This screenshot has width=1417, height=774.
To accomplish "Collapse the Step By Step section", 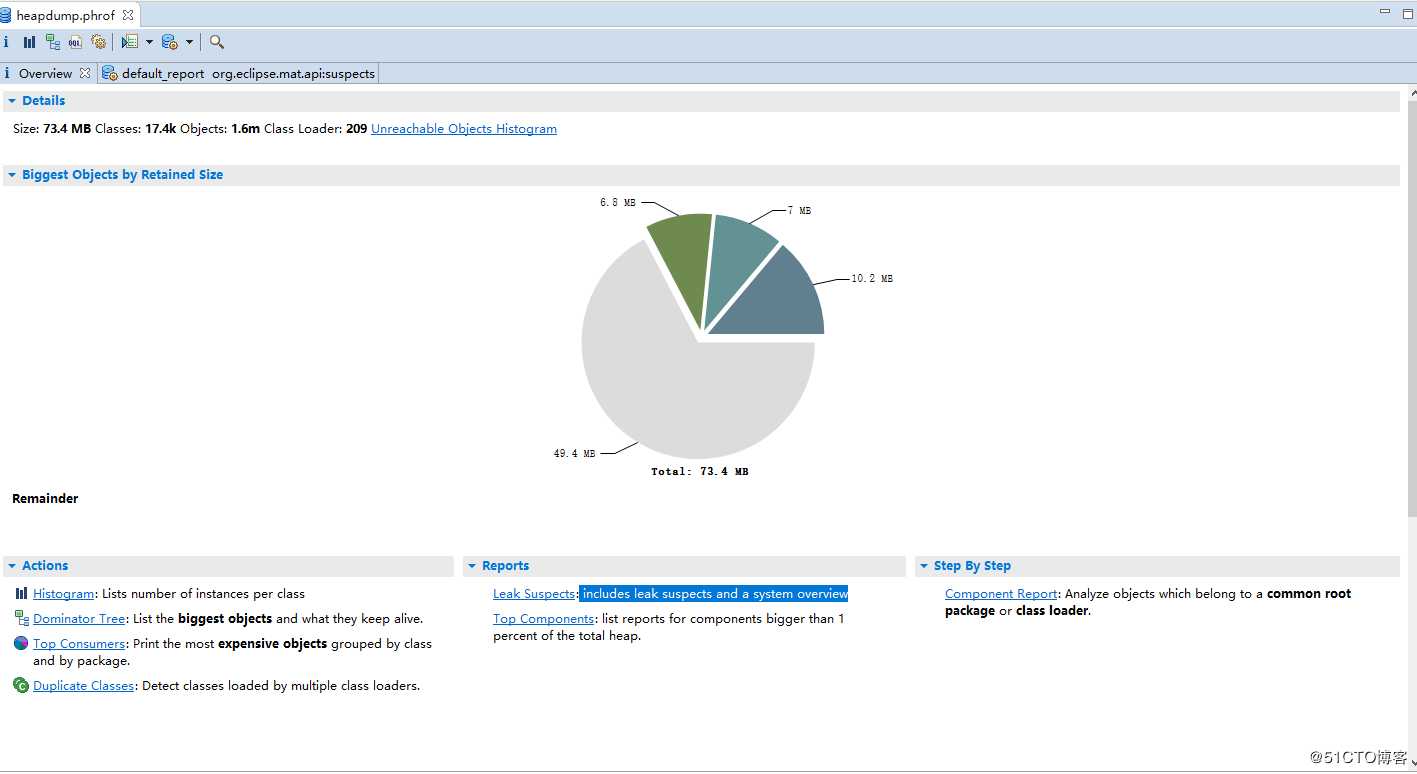I will [924, 566].
